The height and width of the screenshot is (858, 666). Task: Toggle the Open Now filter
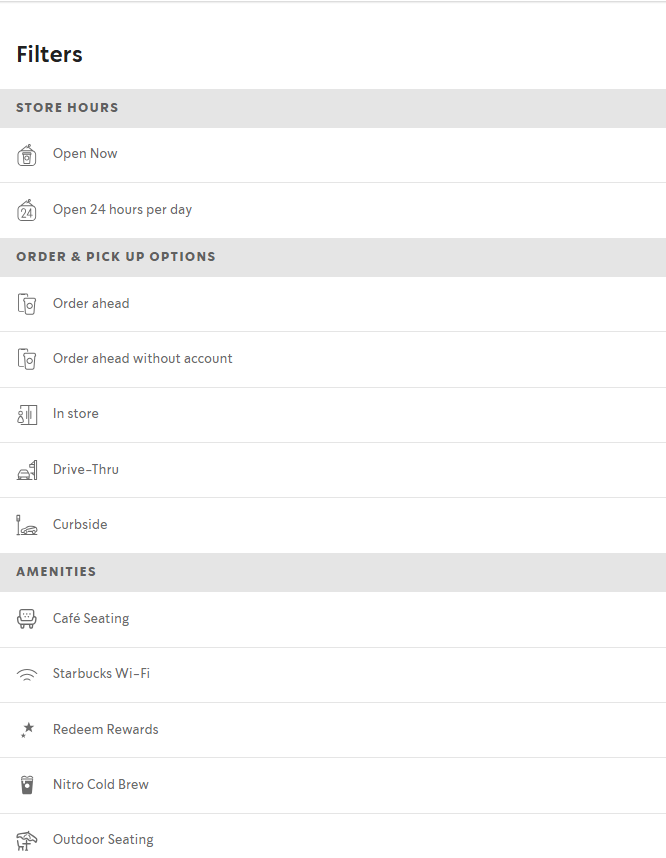click(85, 154)
